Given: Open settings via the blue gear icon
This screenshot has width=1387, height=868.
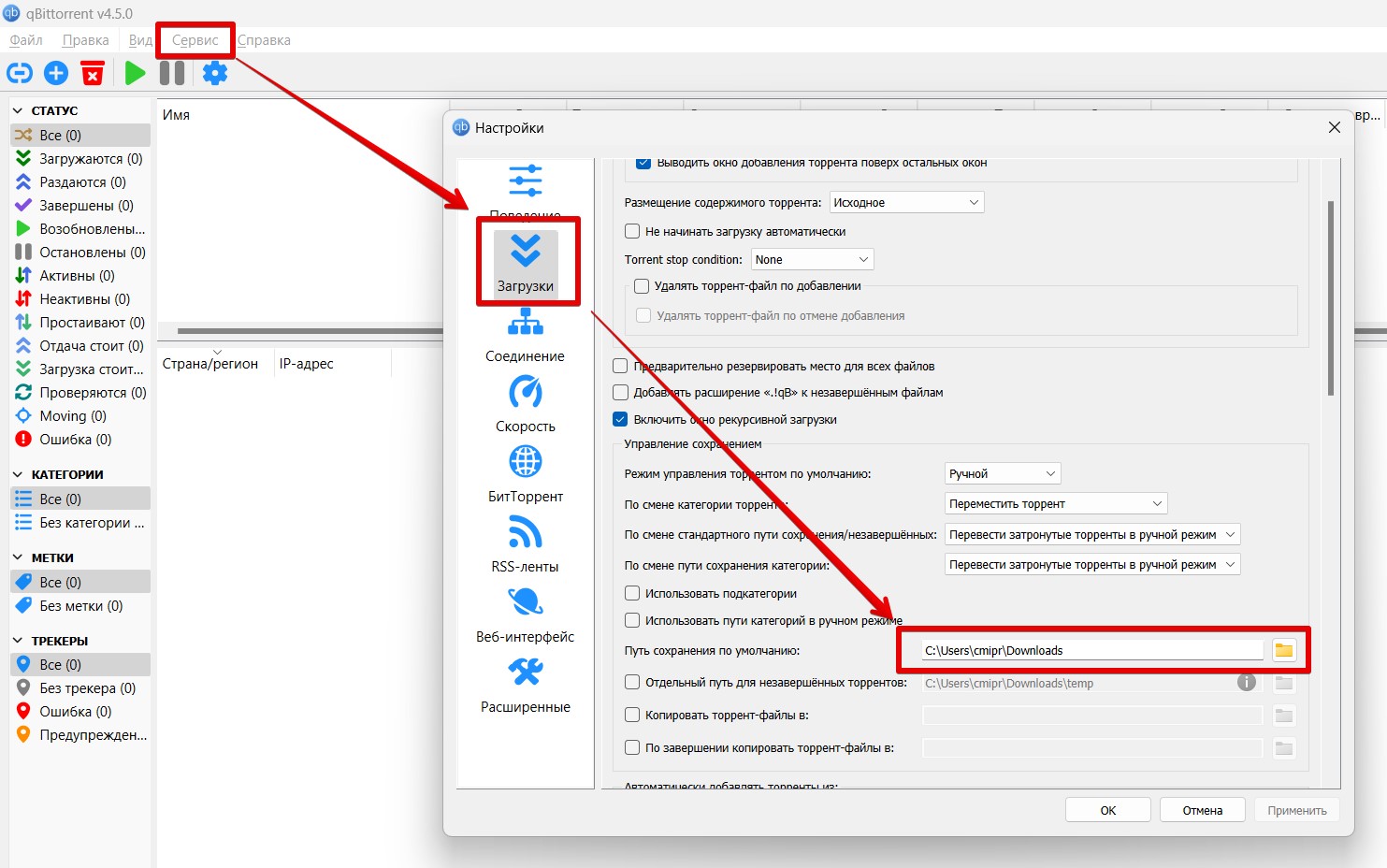Looking at the screenshot, I should (x=215, y=73).
